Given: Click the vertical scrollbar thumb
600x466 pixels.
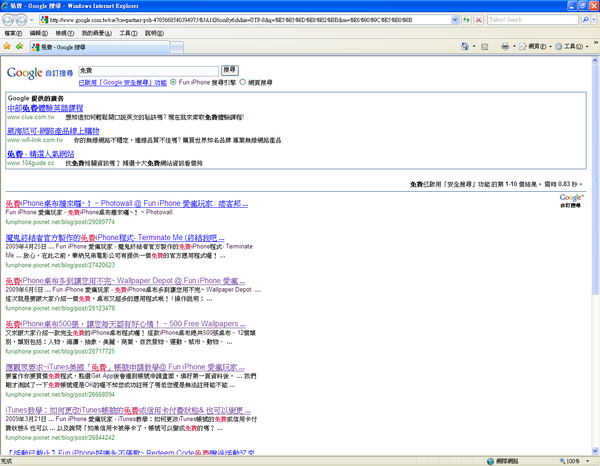Looking at the screenshot, I should 595,179.
